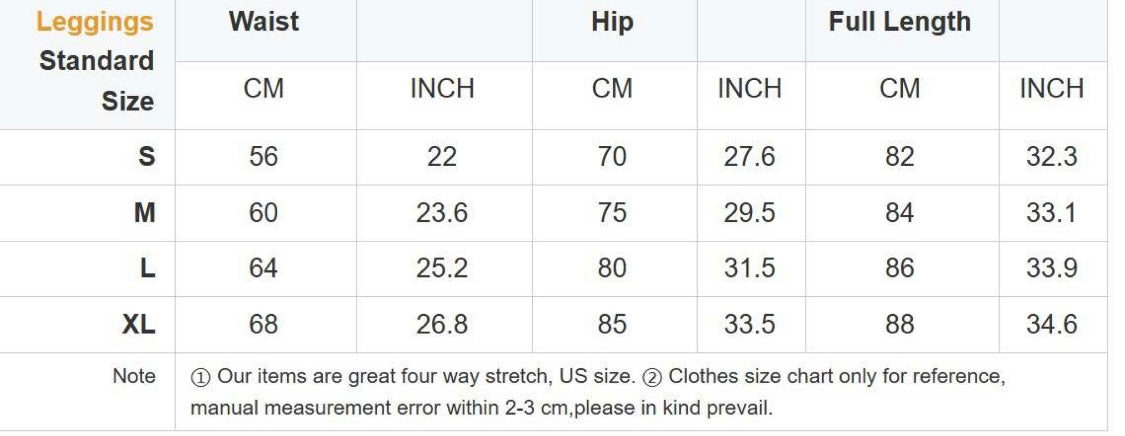
Task: Click the CM subheader under Hip
Action: pos(611,89)
